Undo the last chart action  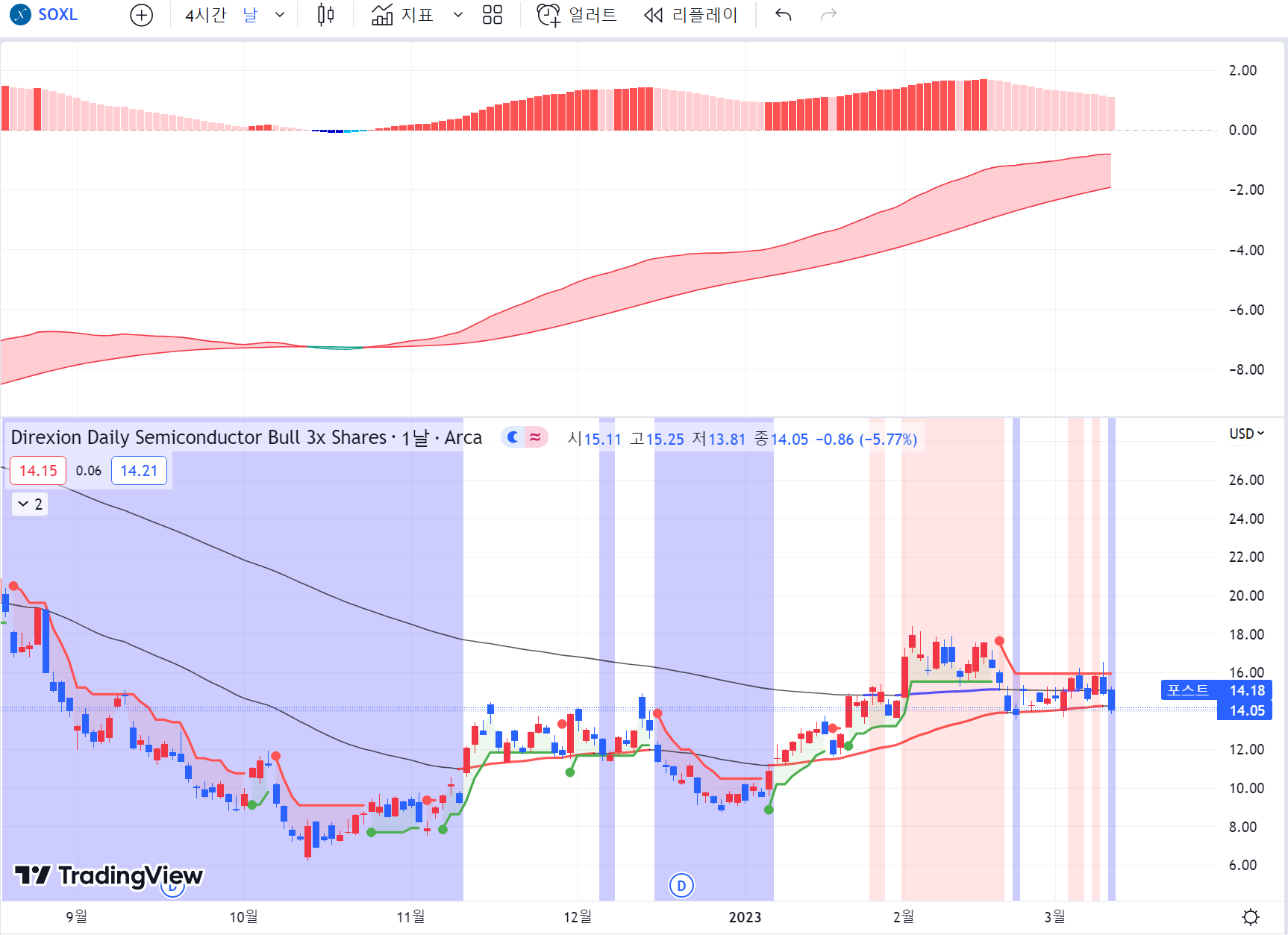[x=783, y=15]
